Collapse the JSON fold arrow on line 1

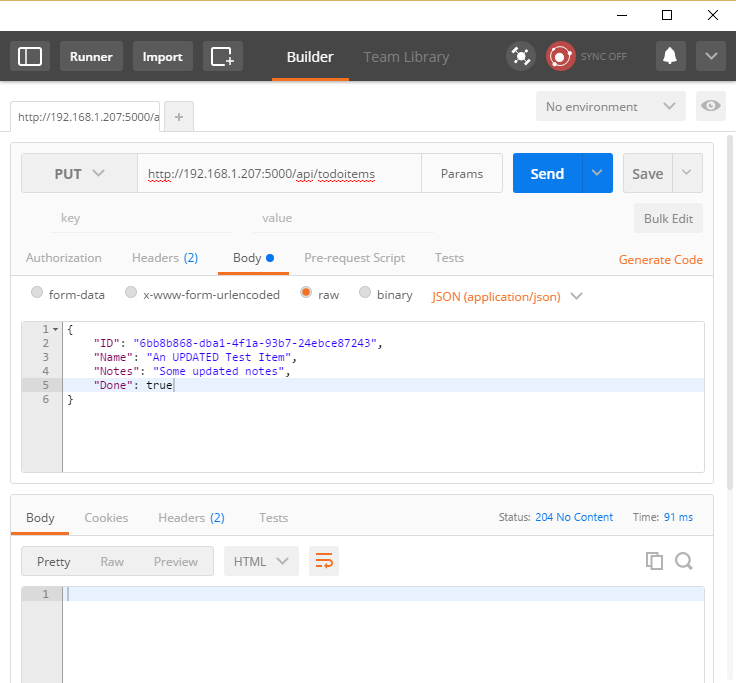(x=55, y=330)
